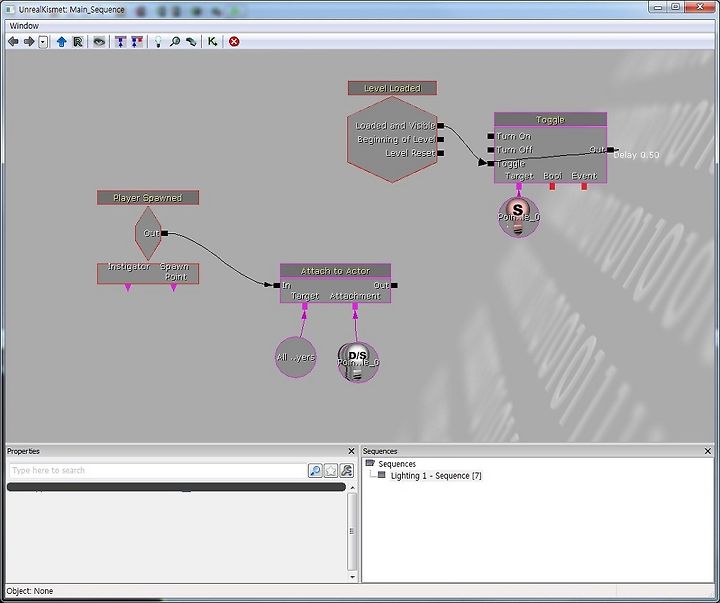Viewport: 720px width, 603px height.
Task: Select the Player Spawned event title
Action: tap(148, 197)
